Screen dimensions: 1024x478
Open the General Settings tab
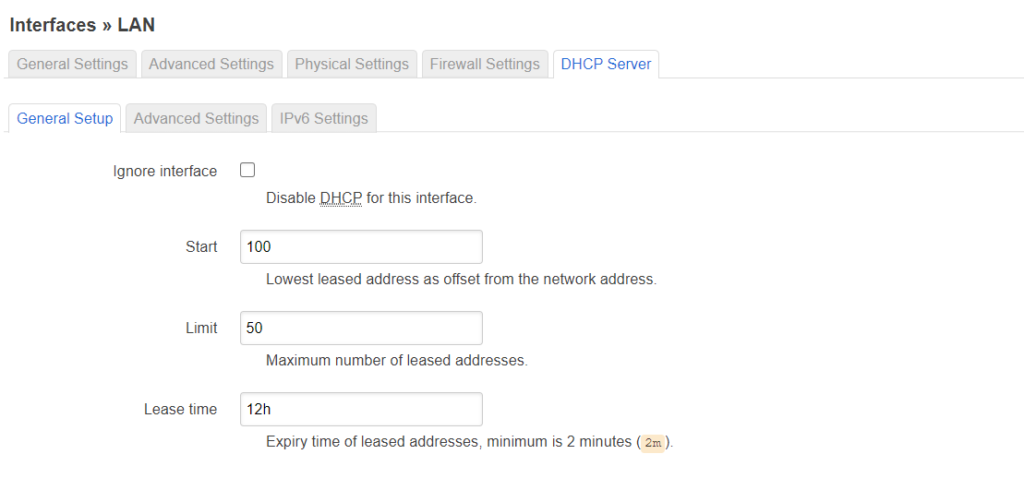[73, 64]
